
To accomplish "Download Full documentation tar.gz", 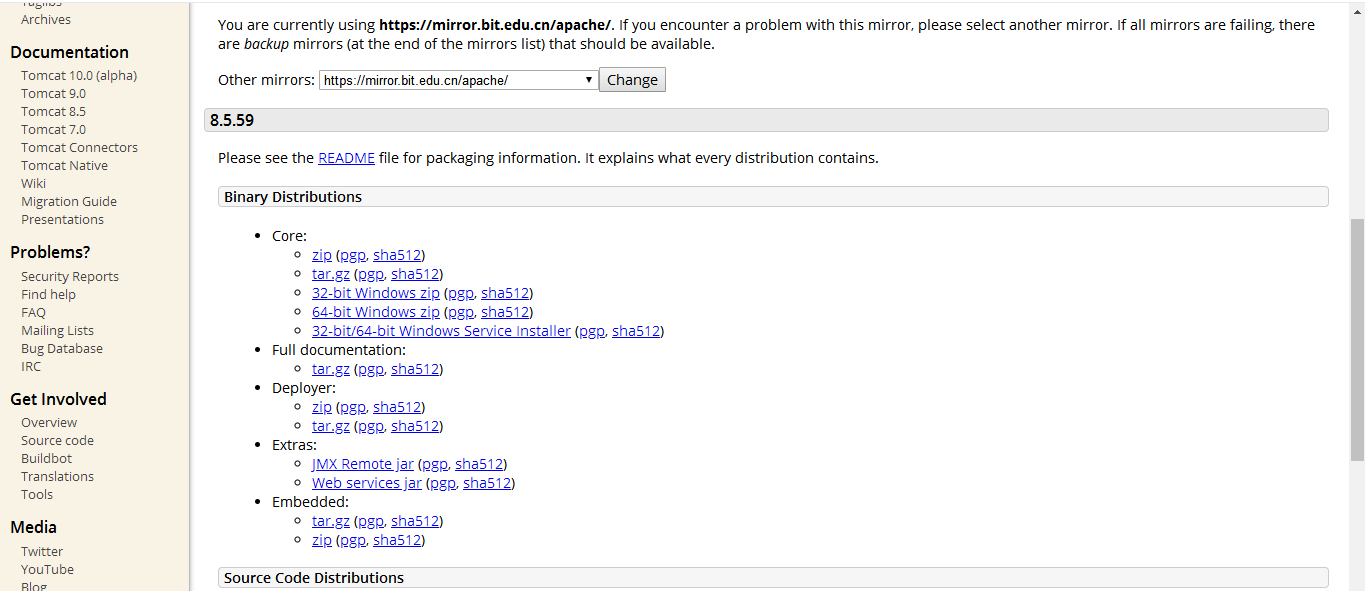I will 330,369.
